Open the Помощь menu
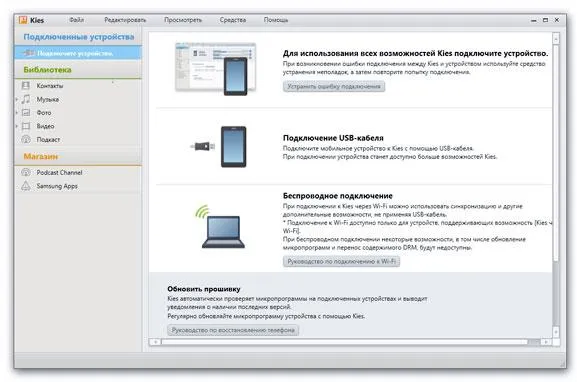This screenshot has width=580, height=382. (276, 20)
